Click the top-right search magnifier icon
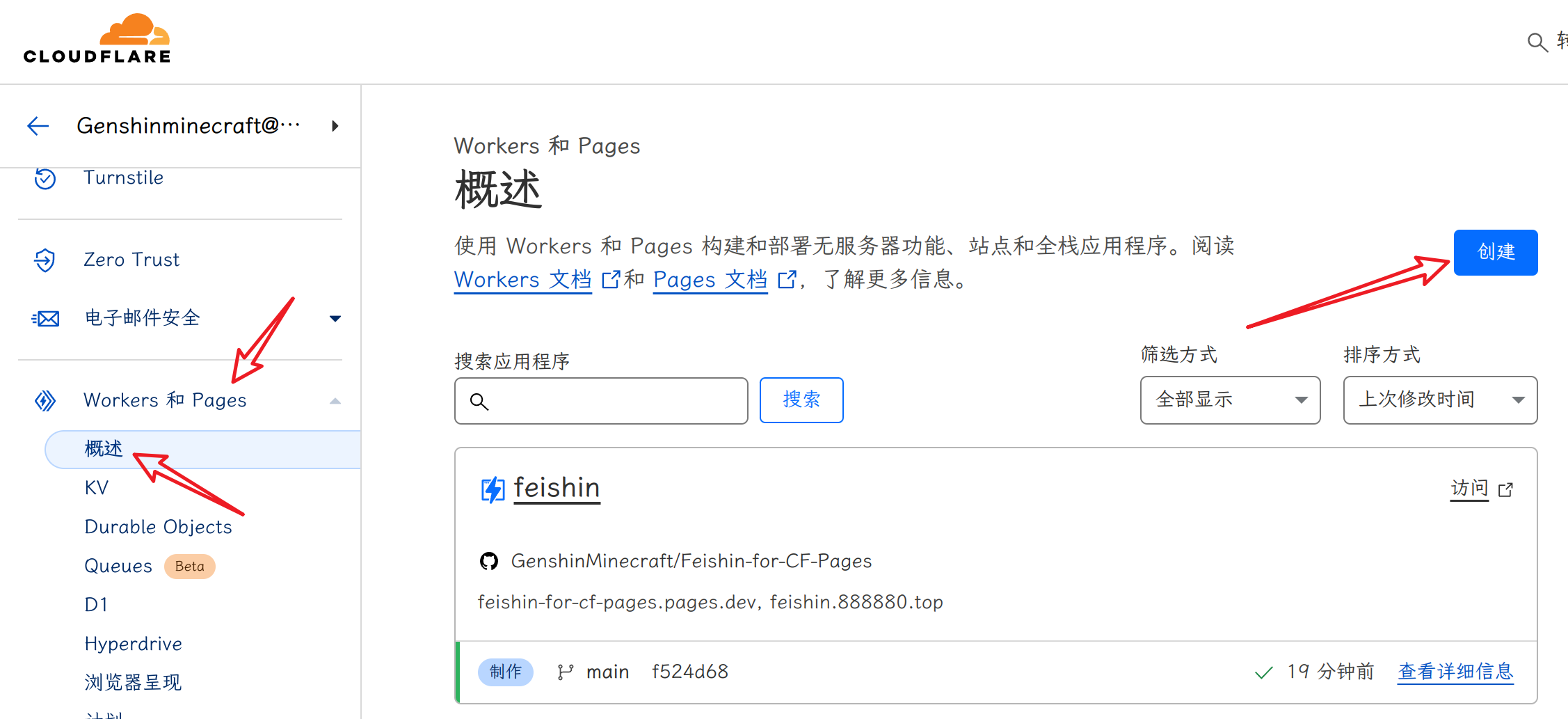Image resolution: width=1568 pixels, height=719 pixels. coord(1537,42)
